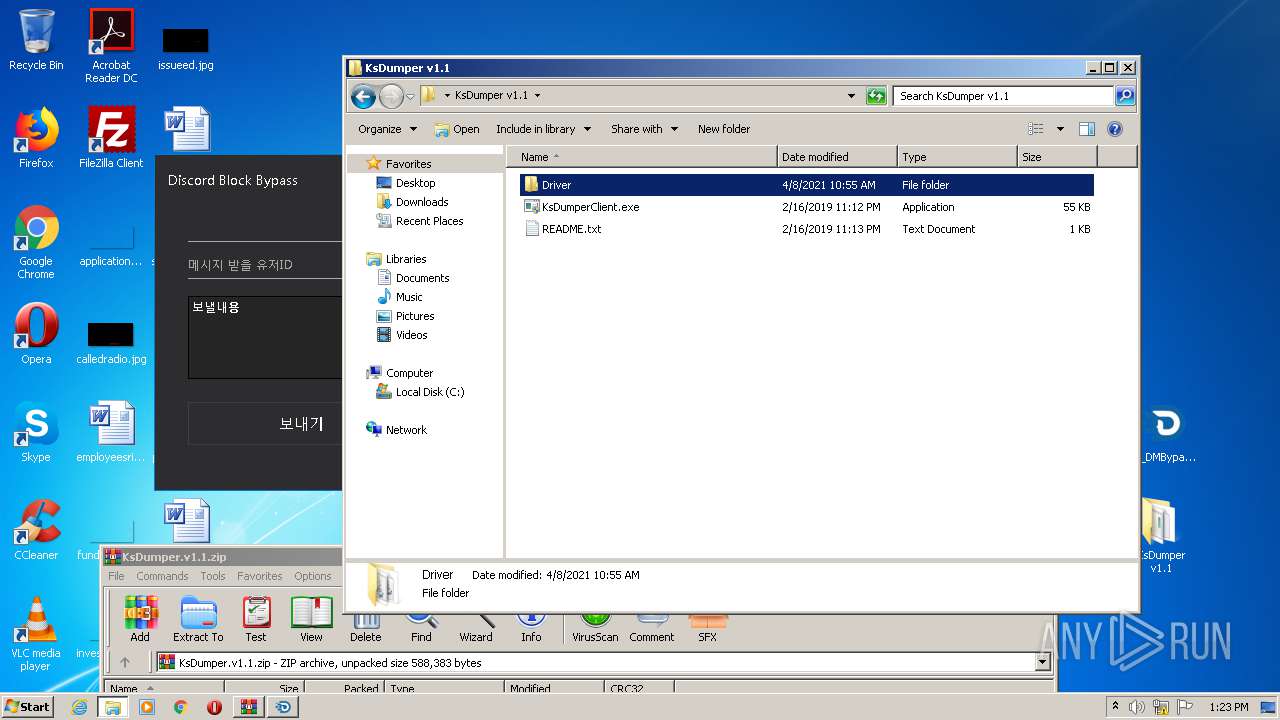
Task: Open KsDumper v1.1 desktop folder
Action: coord(1161,536)
